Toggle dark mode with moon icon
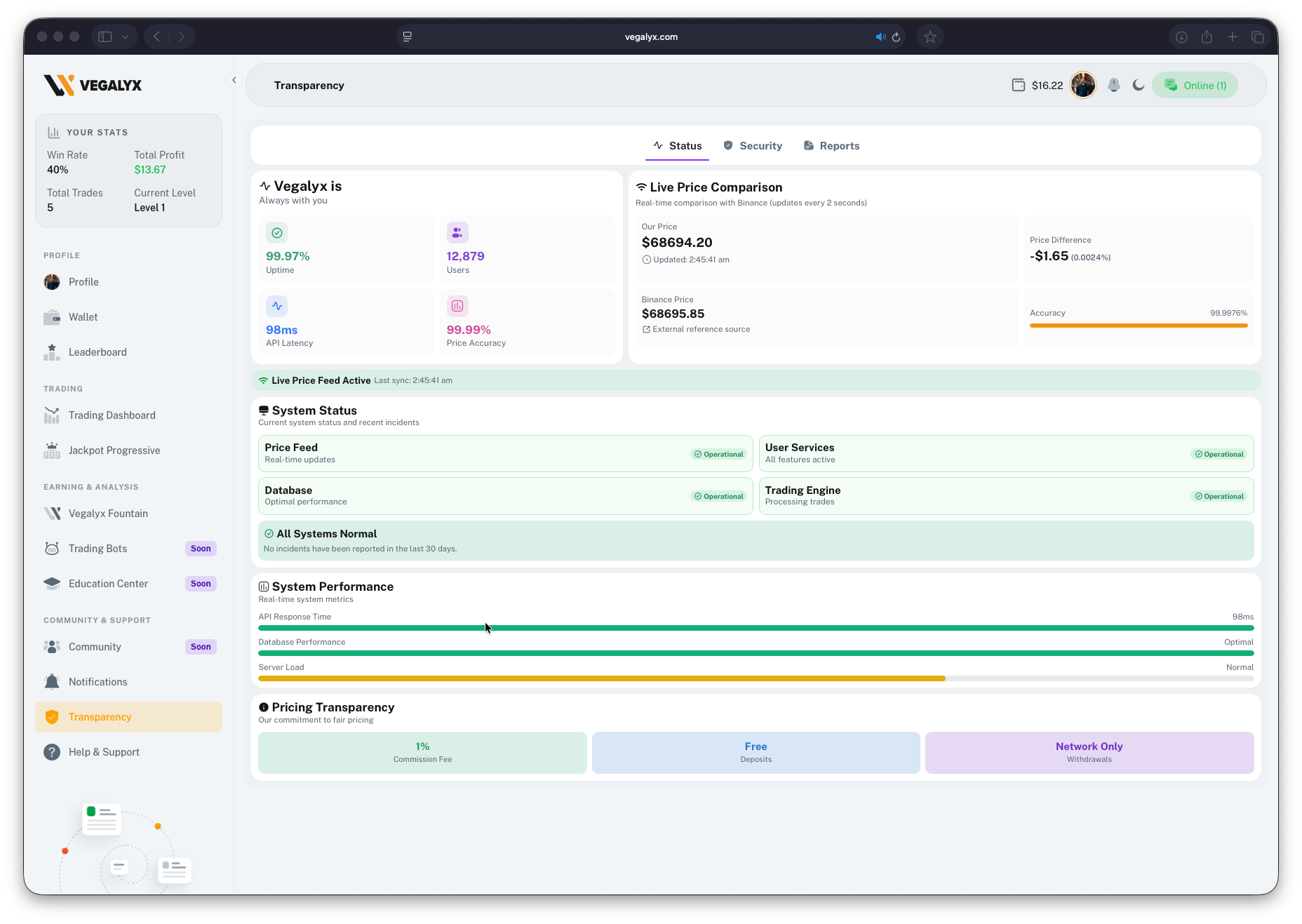This screenshot has height=924, width=1302. pyautogui.click(x=1139, y=86)
